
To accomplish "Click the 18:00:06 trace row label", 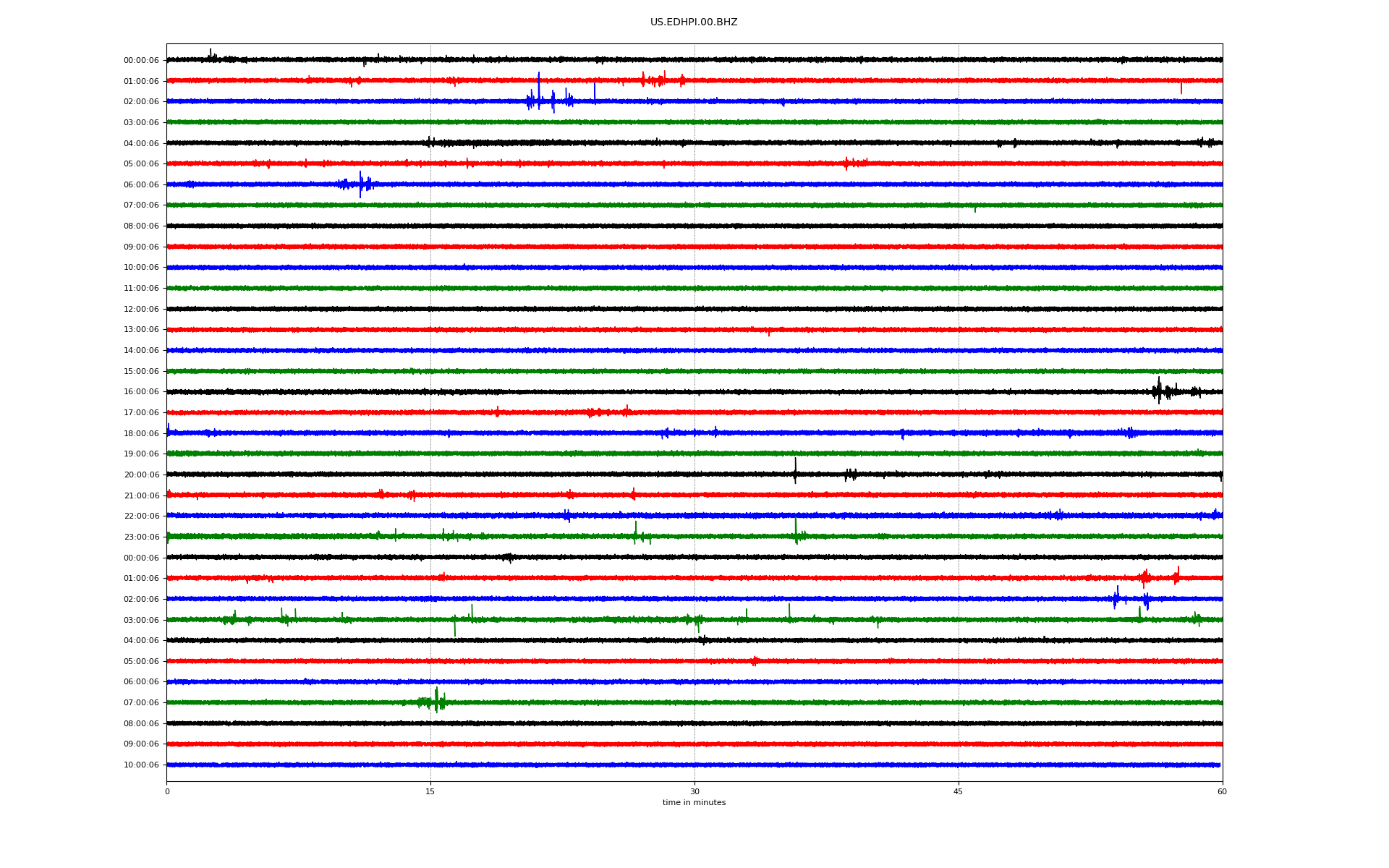I will tap(141, 434).
